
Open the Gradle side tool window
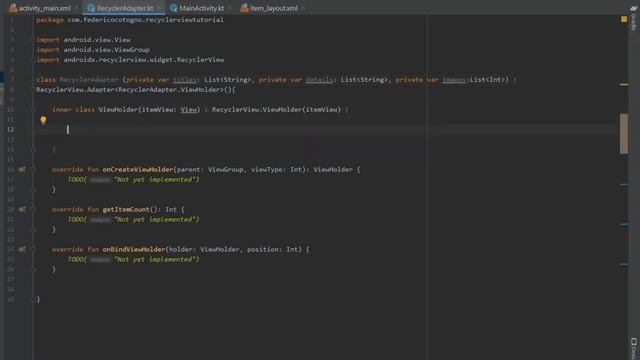click(633, 18)
